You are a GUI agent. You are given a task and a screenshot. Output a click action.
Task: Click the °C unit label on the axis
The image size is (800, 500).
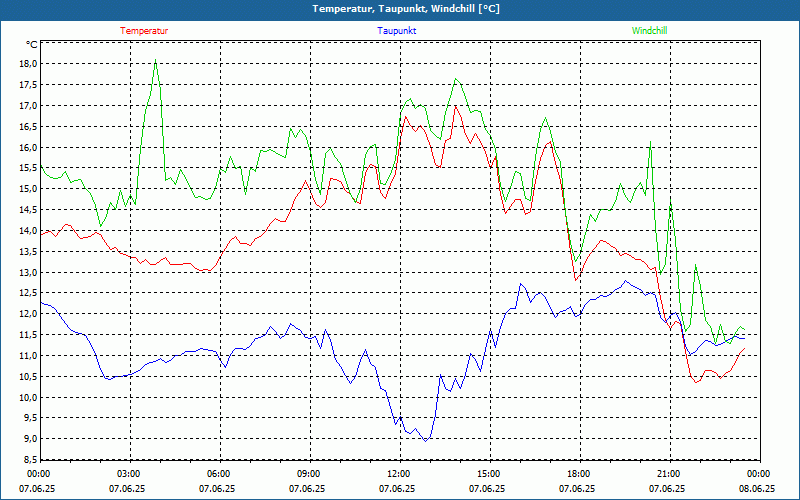click(x=32, y=45)
